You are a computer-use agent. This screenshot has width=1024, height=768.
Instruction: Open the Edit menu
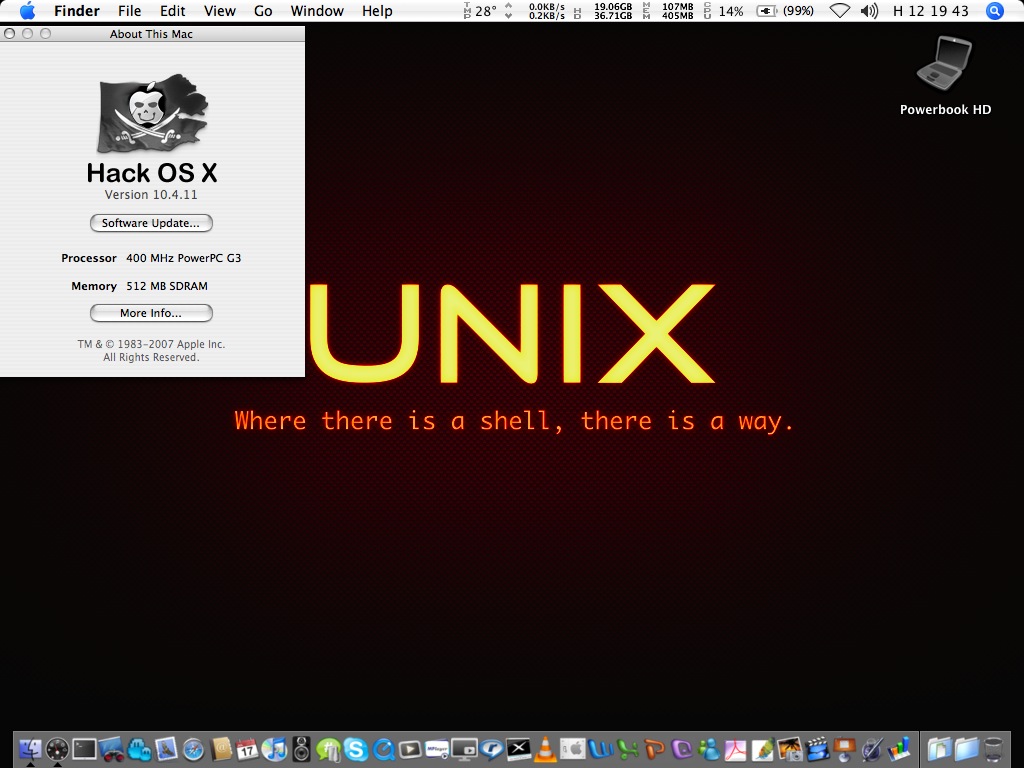point(172,11)
